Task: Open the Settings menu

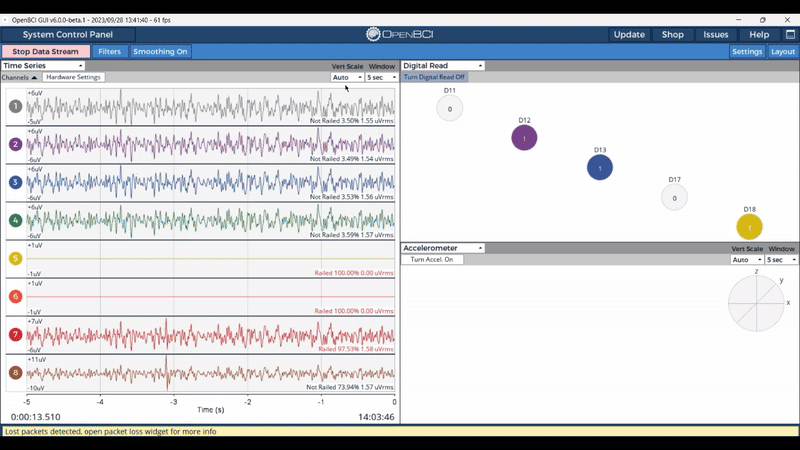Action: pyautogui.click(x=747, y=52)
